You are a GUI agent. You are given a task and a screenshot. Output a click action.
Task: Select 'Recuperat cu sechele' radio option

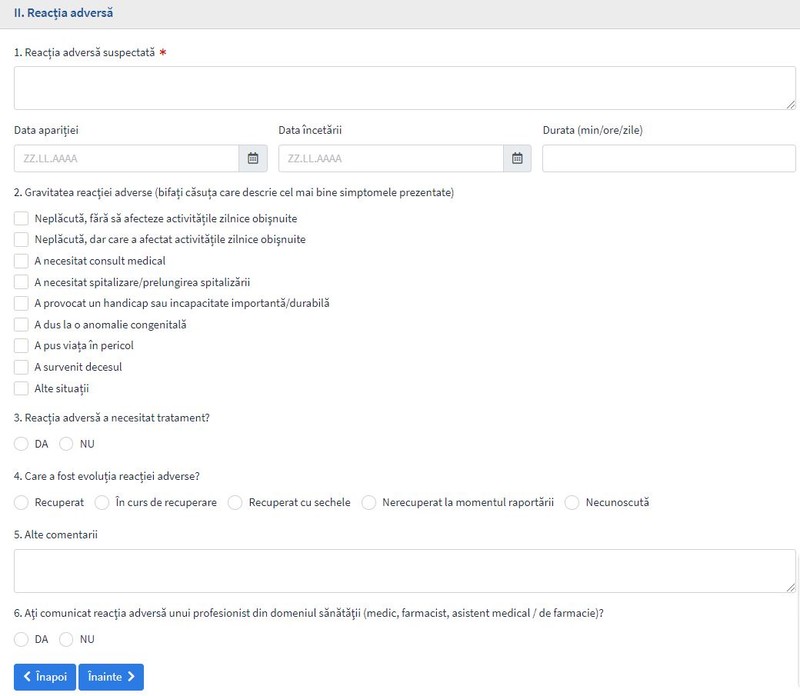click(235, 502)
